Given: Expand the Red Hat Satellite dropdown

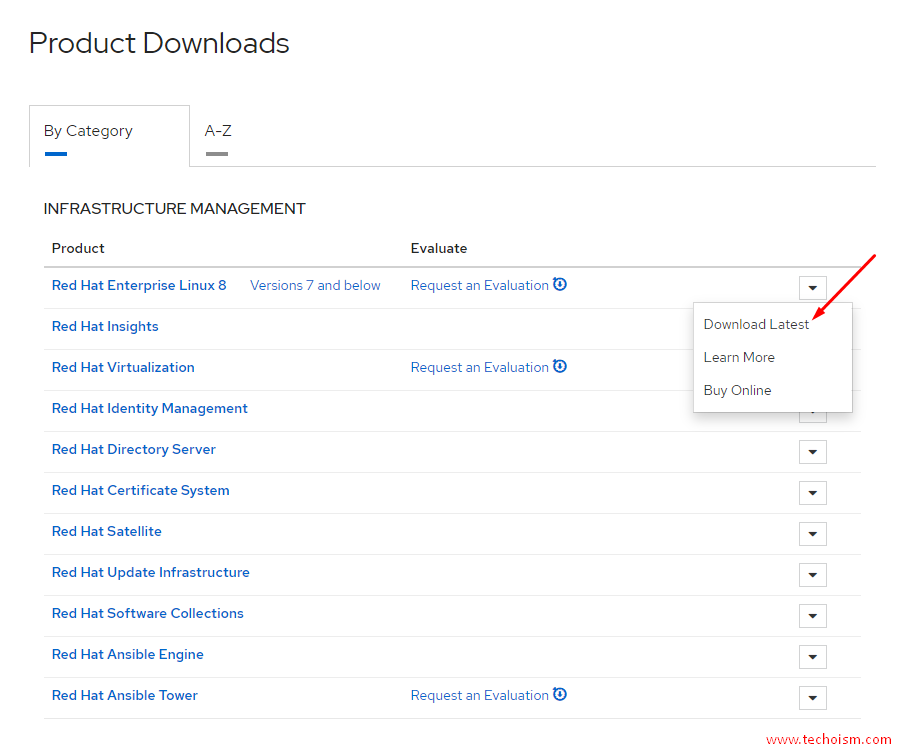Looking at the screenshot, I should click(x=813, y=534).
